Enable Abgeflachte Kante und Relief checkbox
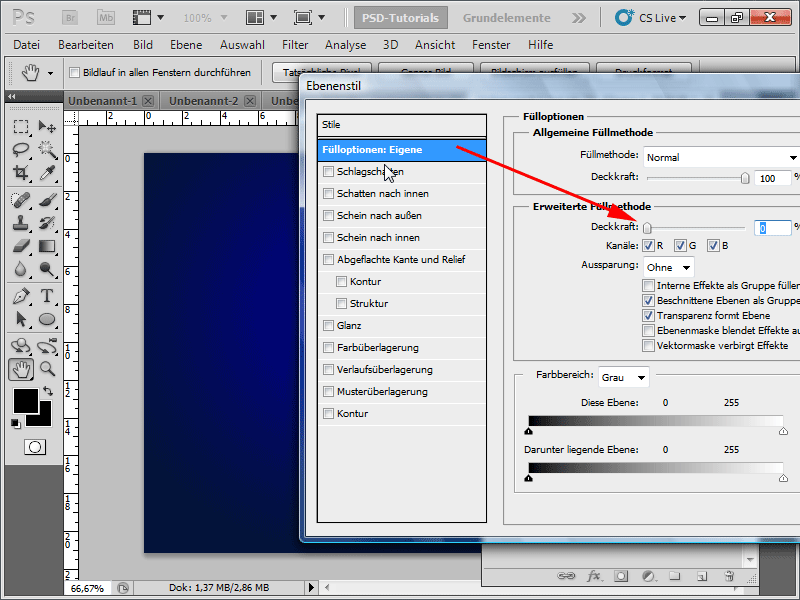This screenshot has width=800, height=600. 329,260
